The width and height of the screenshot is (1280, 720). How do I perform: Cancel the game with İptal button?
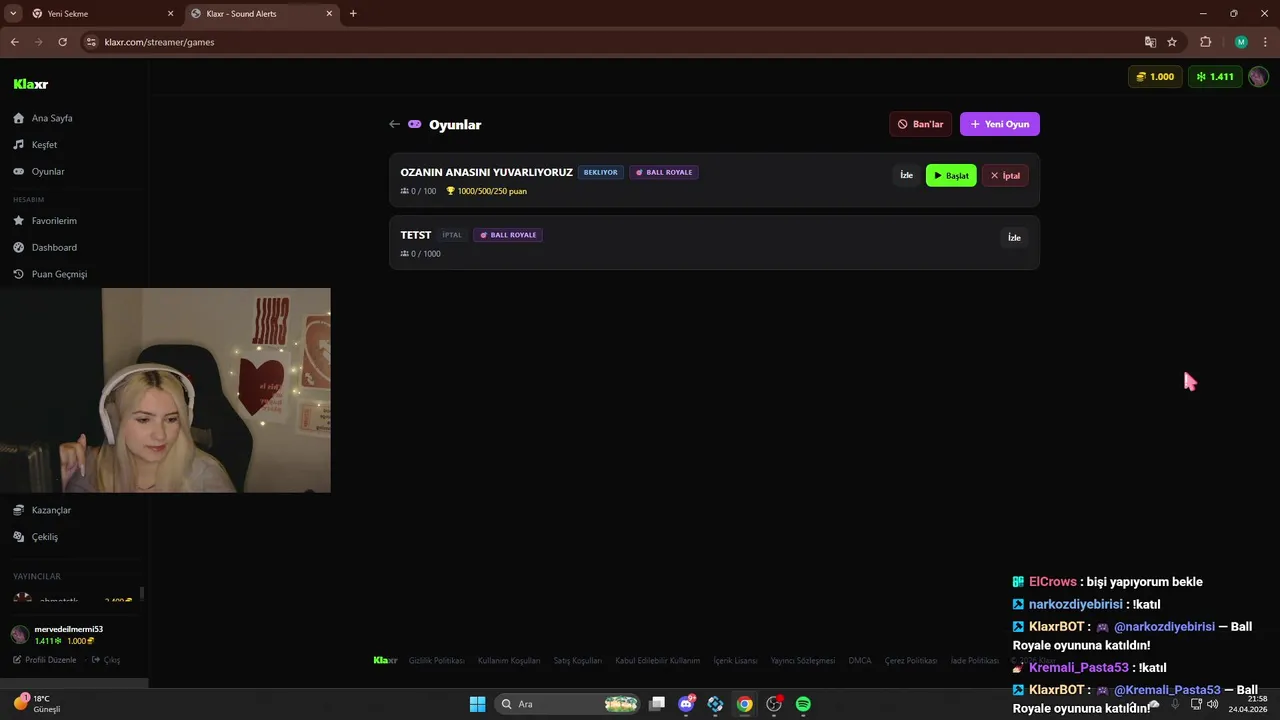click(1005, 175)
